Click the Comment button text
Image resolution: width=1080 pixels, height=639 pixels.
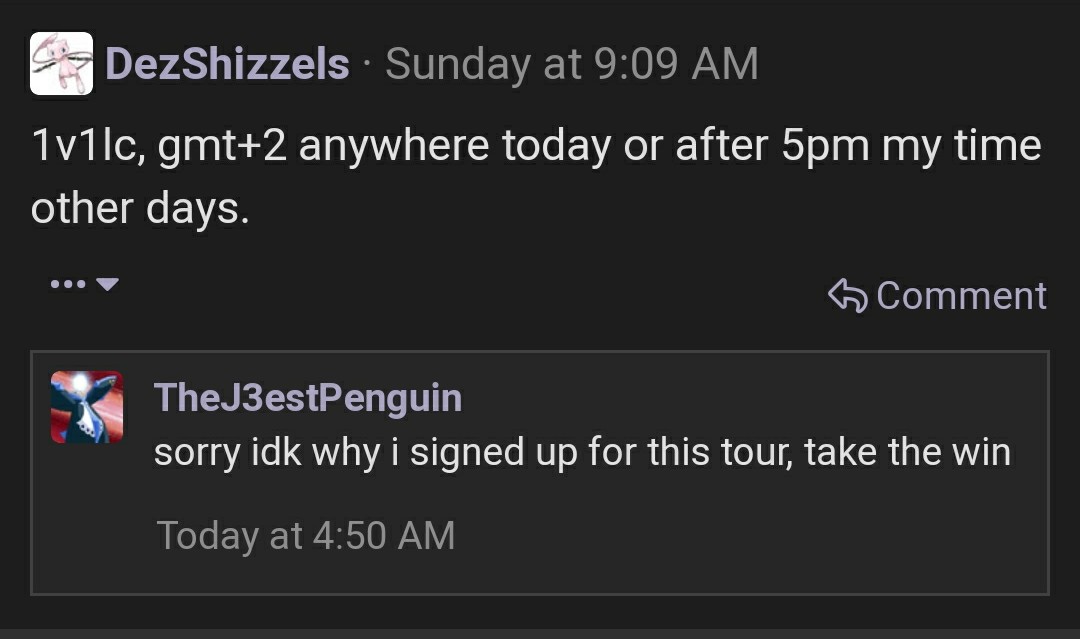961,295
